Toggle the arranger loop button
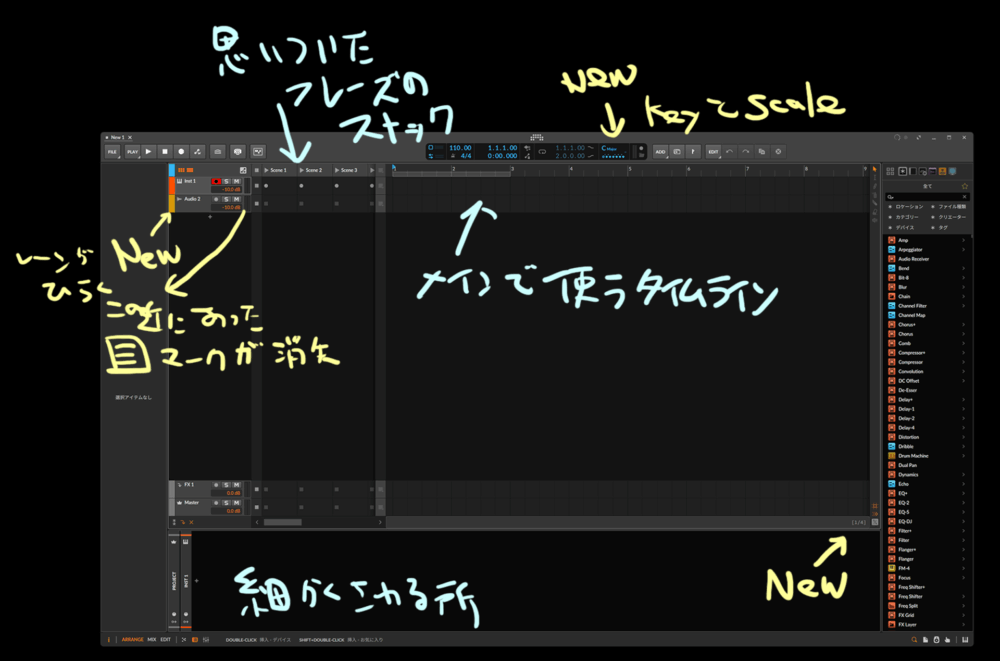 (542, 152)
